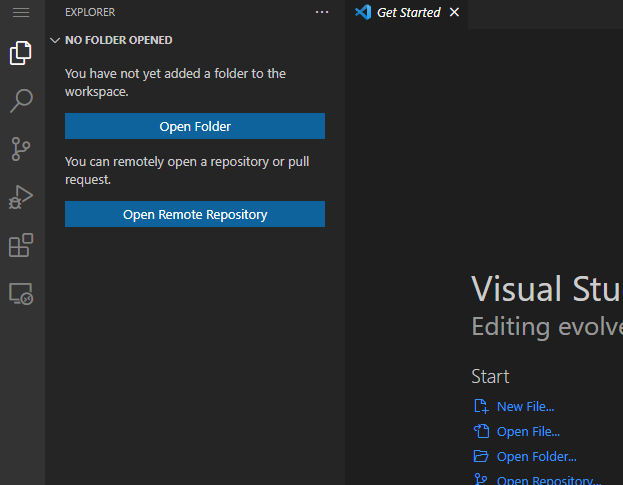Open the Source Control branch icon
The width and height of the screenshot is (623, 485).
pyautogui.click(x=21, y=149)
